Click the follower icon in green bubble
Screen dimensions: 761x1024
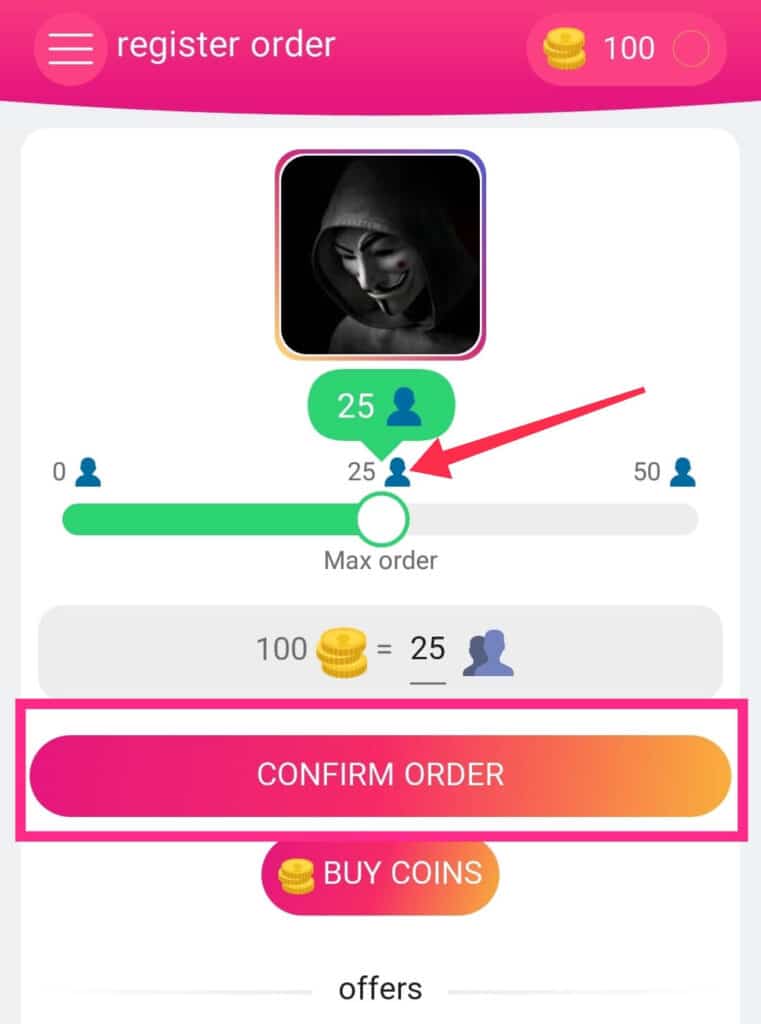pos(404,406)
